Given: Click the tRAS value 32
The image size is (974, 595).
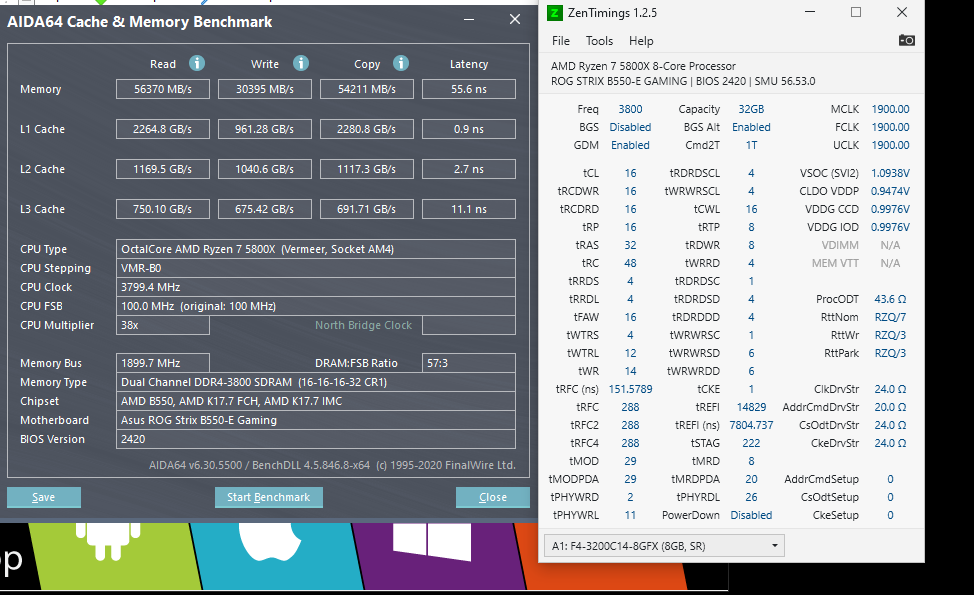Looking at the screenshot, I should 630,245.
